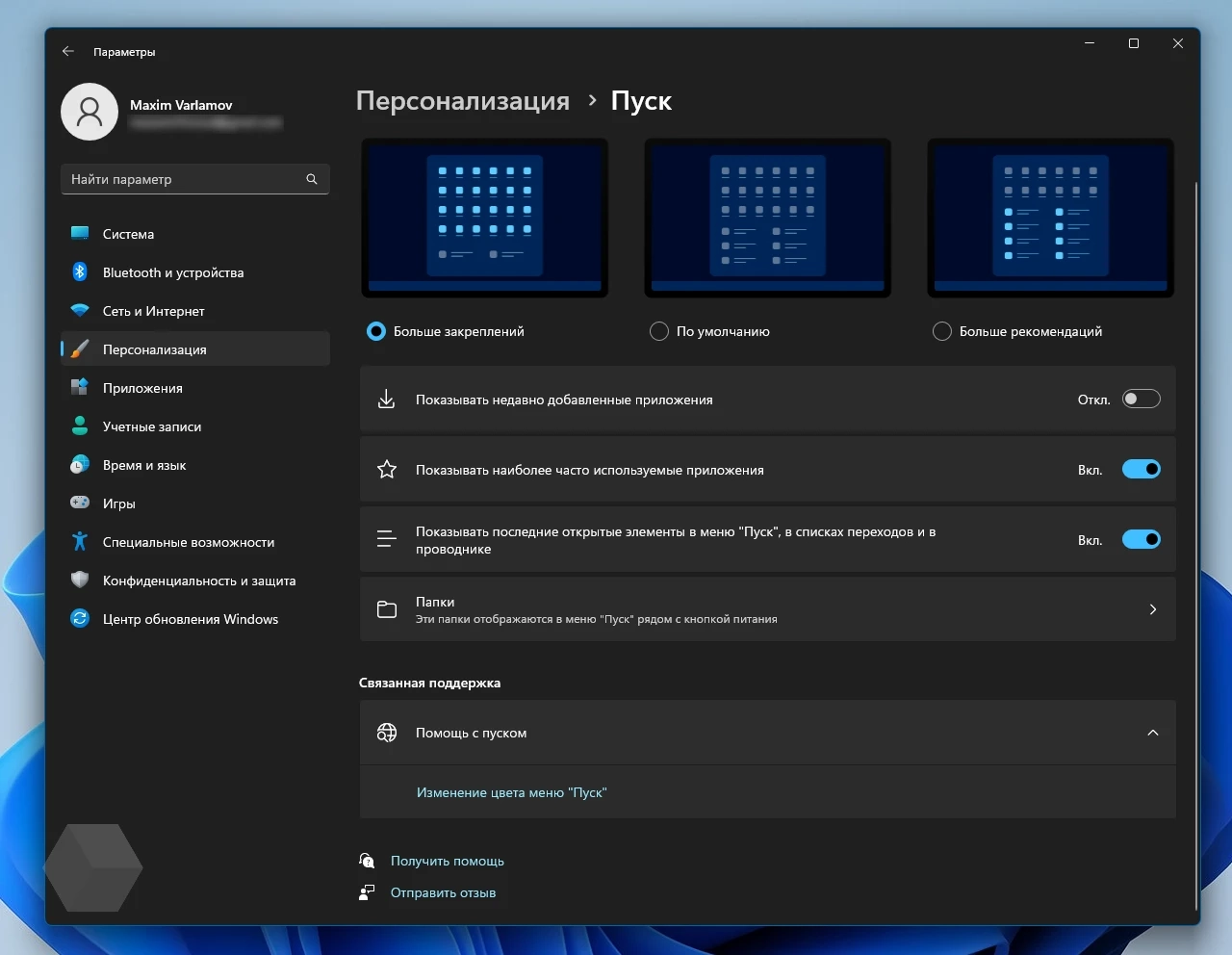Click the Папки row description text
This screenshot has width=1232, height=955.
(596, 619)
